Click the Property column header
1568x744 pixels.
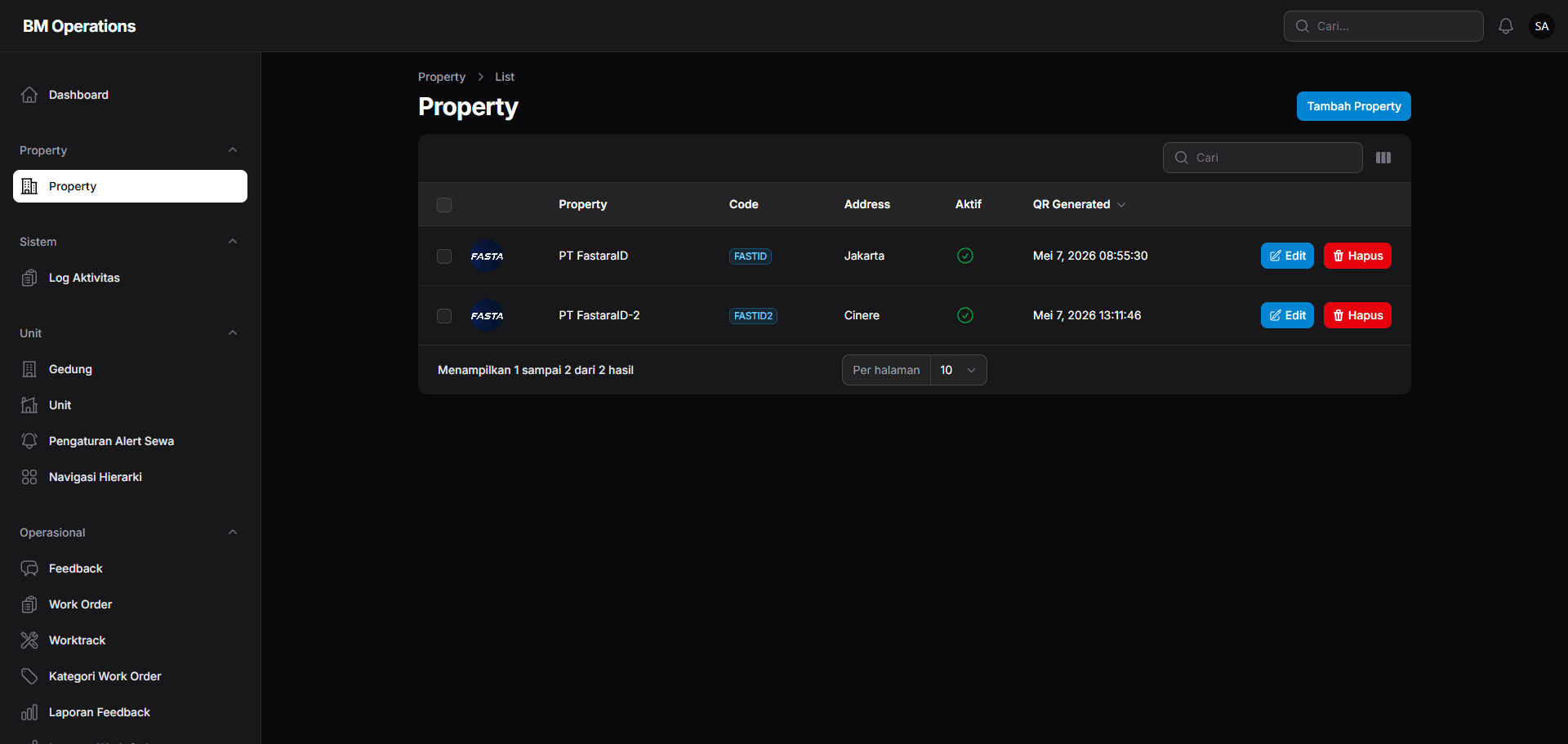click(x=583, y=204)
